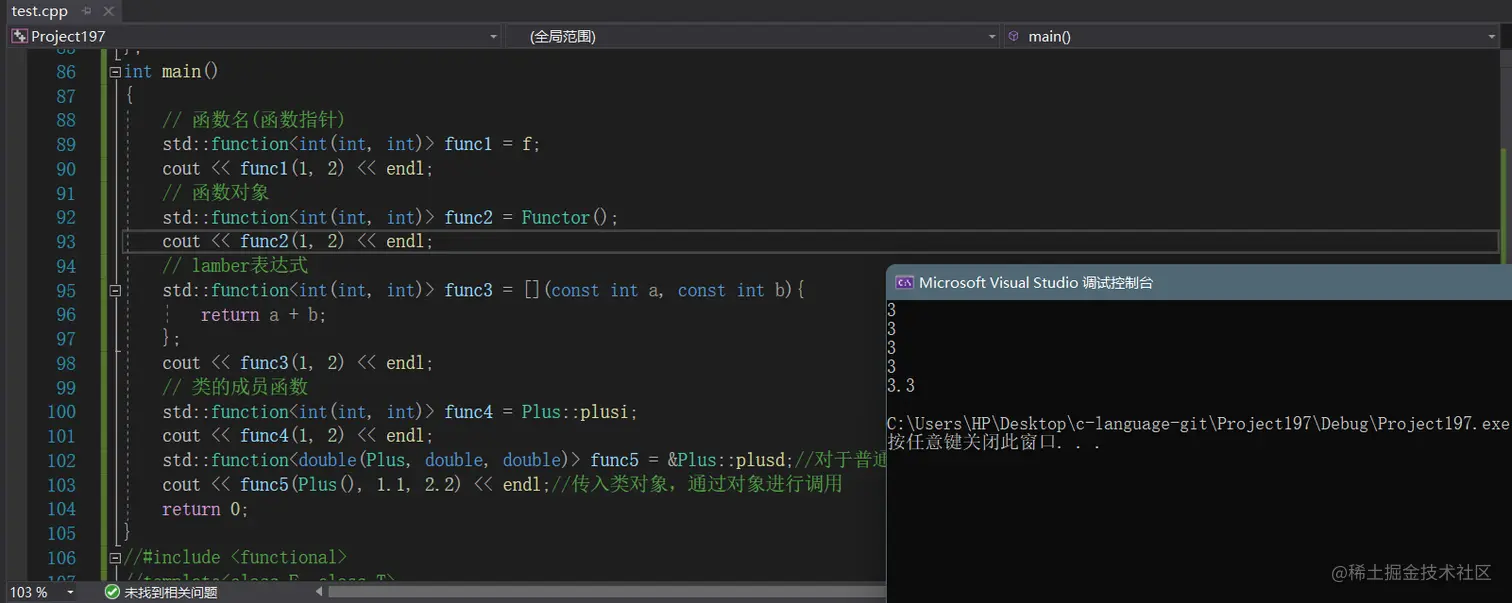Image resolution: width=1512 pixels, height=603 pixels.
Task: Click line number 89
Action: (x=66, y=144)
